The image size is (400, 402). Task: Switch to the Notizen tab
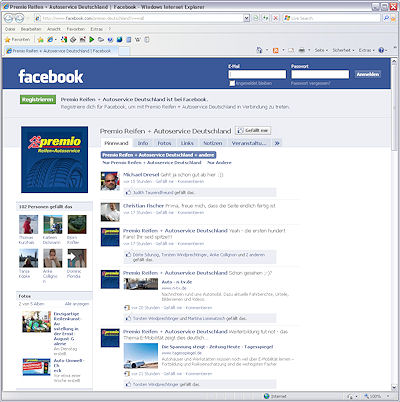213,143
